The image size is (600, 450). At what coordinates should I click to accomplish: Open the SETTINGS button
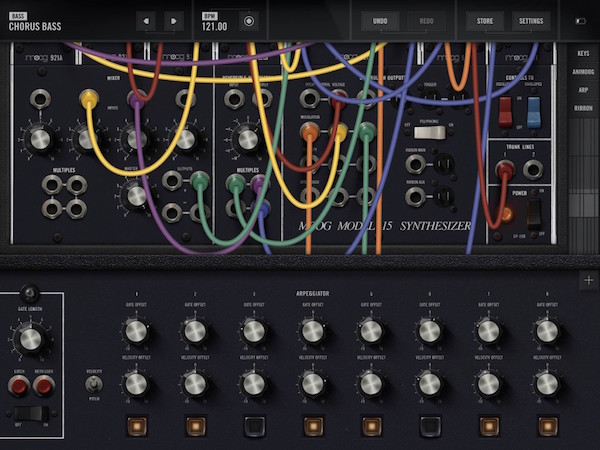(x=531, y=21)
